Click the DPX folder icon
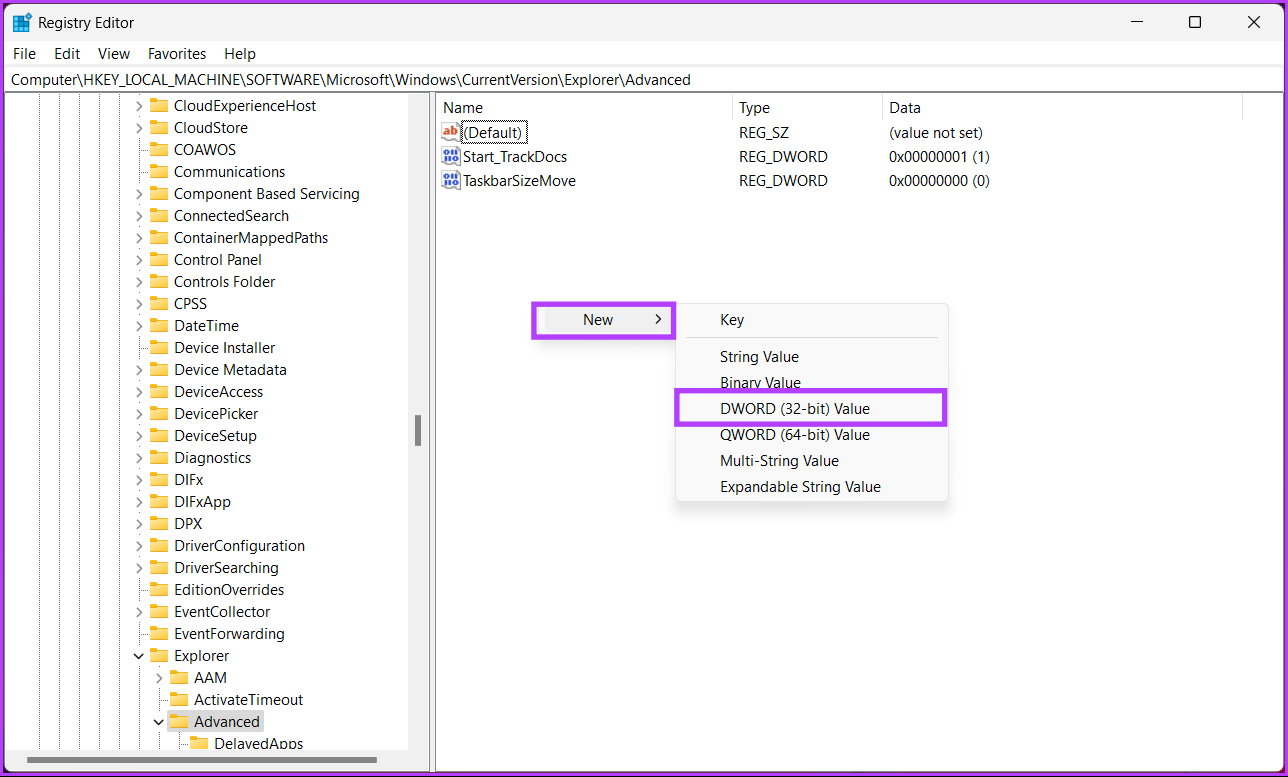The width and height of the screenshot is (1288, 777). pyautogui.click(x=158, y=524)
